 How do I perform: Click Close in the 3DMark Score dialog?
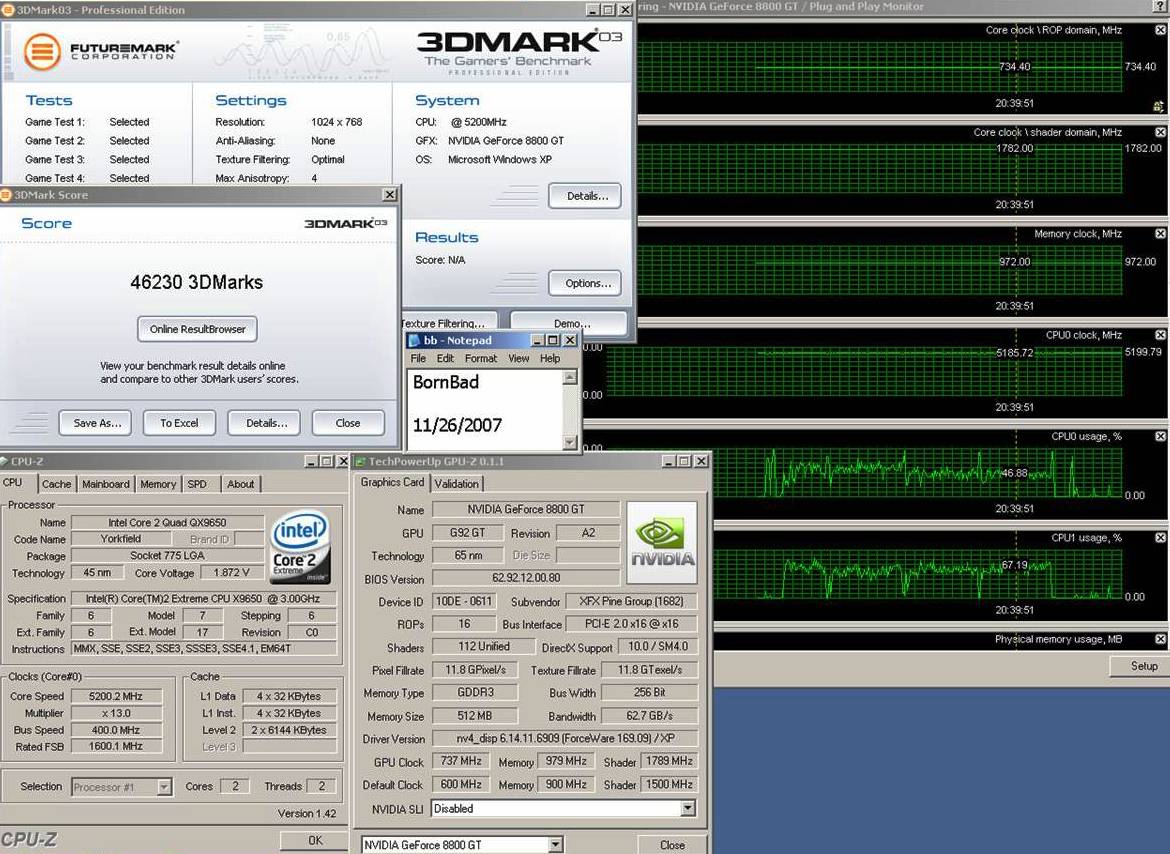tap(348, 423)
